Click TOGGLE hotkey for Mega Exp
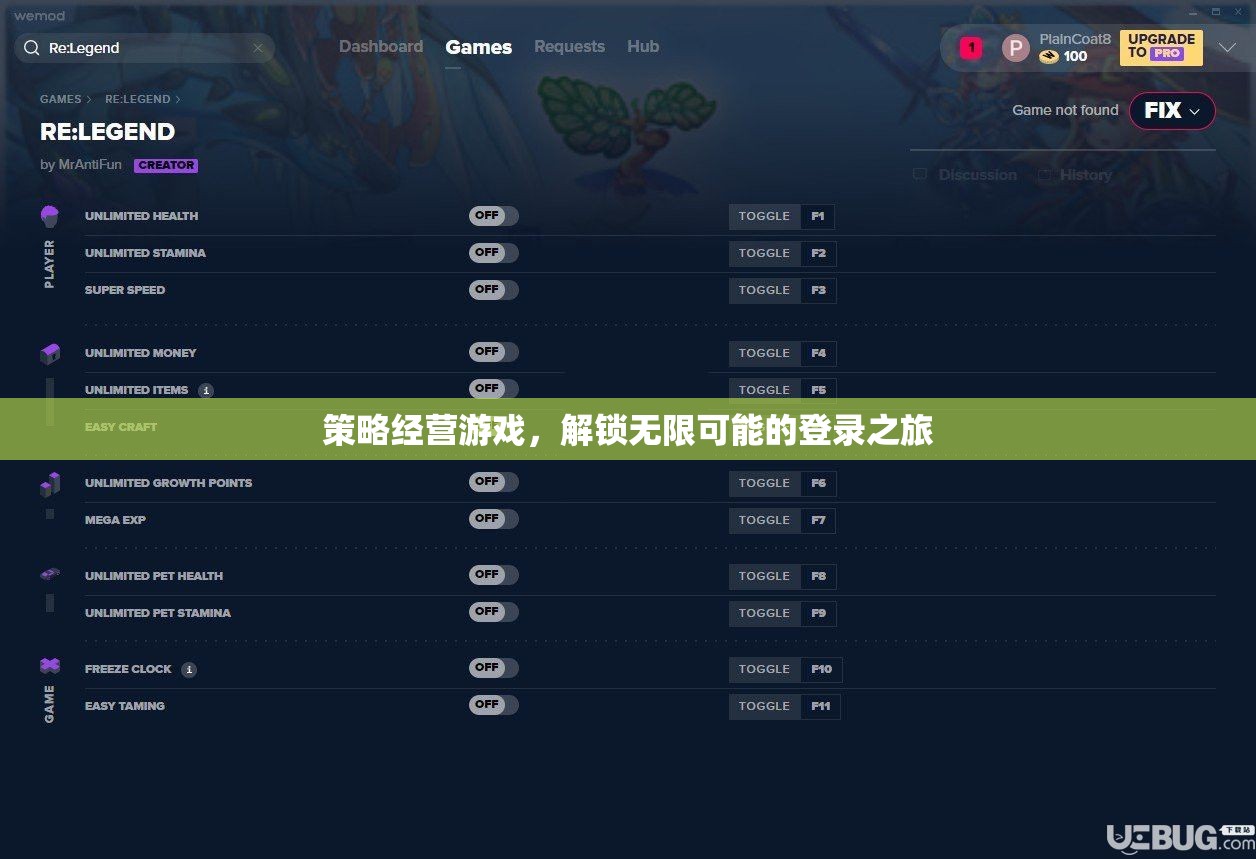This screenshot has width=1256, height=859. pos(764,520)
